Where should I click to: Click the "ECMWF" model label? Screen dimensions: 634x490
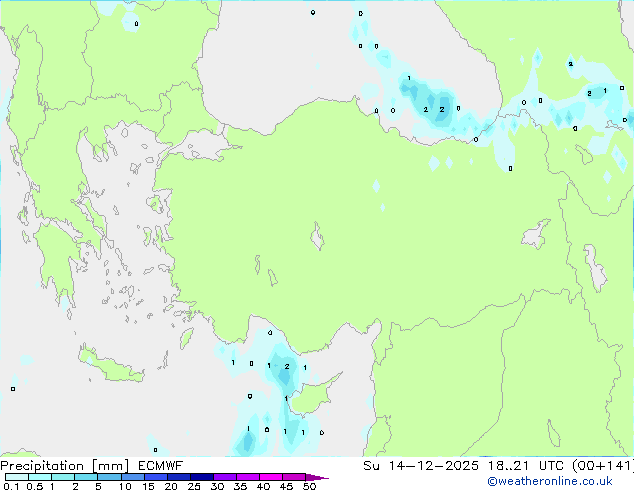tap(161, 466)
